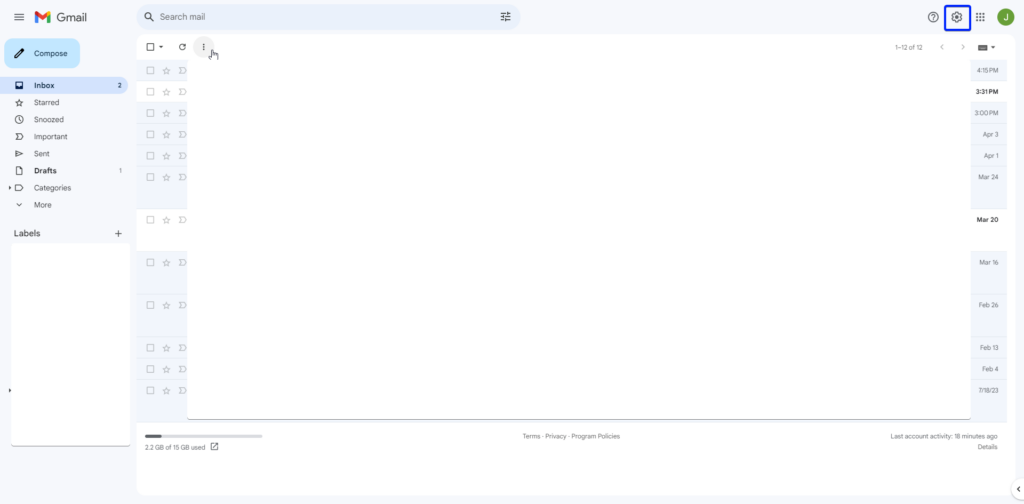Open the Google apps grid

[980, 17]
